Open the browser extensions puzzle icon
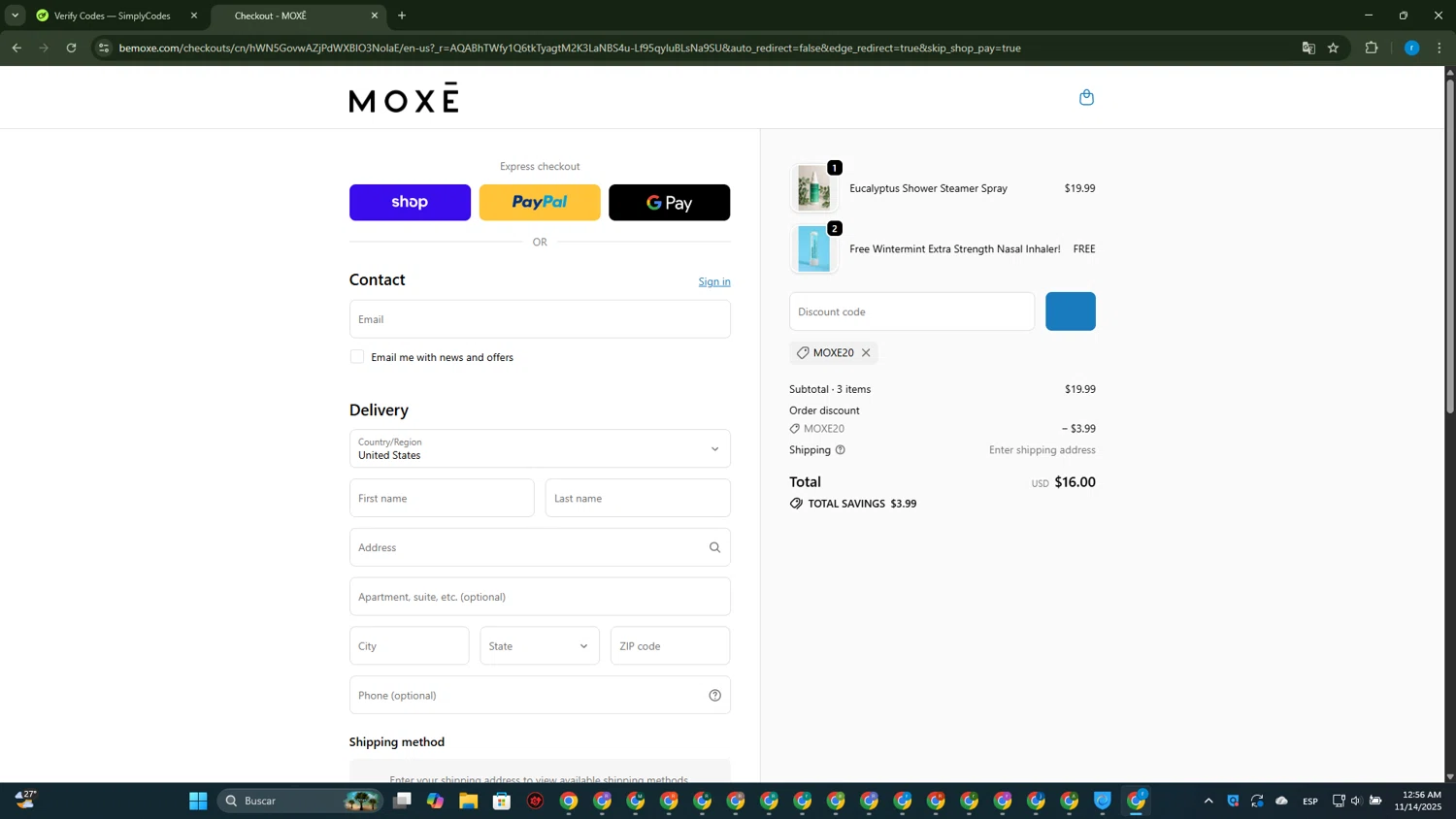The width and height of the screenshot is (1456, 819). [x=1372, y=48]
